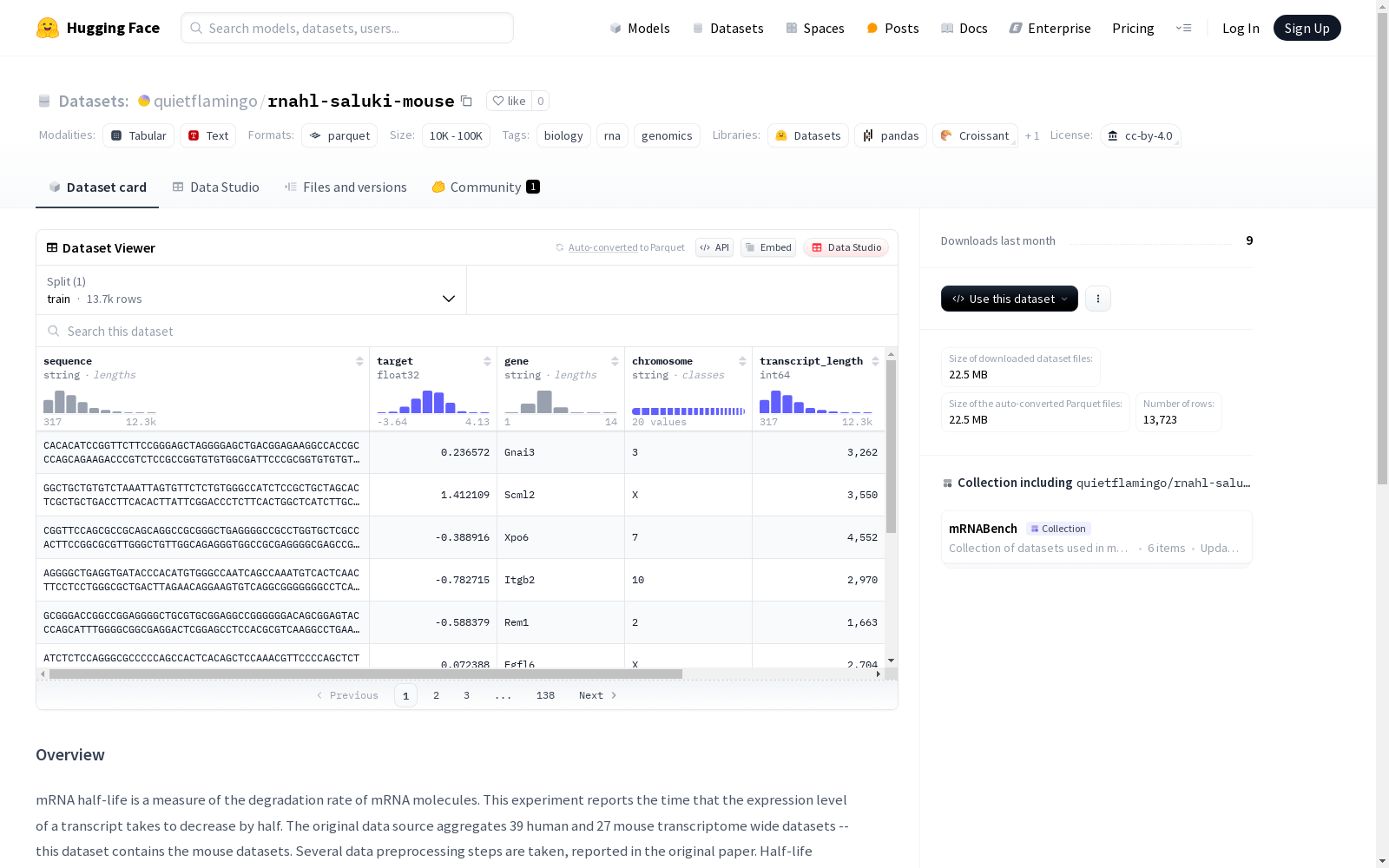Select the Datasets library tag
Viewport: 1389px width, 868px height.
(808, 135)
